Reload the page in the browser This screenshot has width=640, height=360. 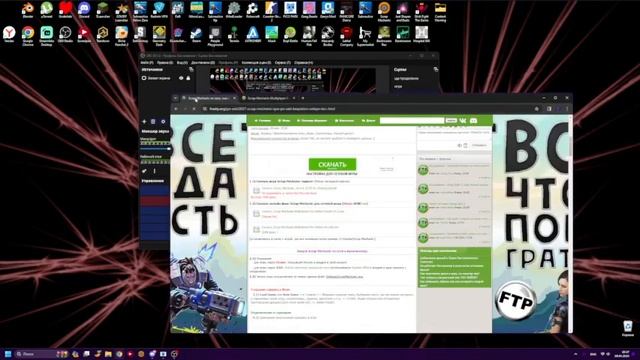[x=194, y=109]
